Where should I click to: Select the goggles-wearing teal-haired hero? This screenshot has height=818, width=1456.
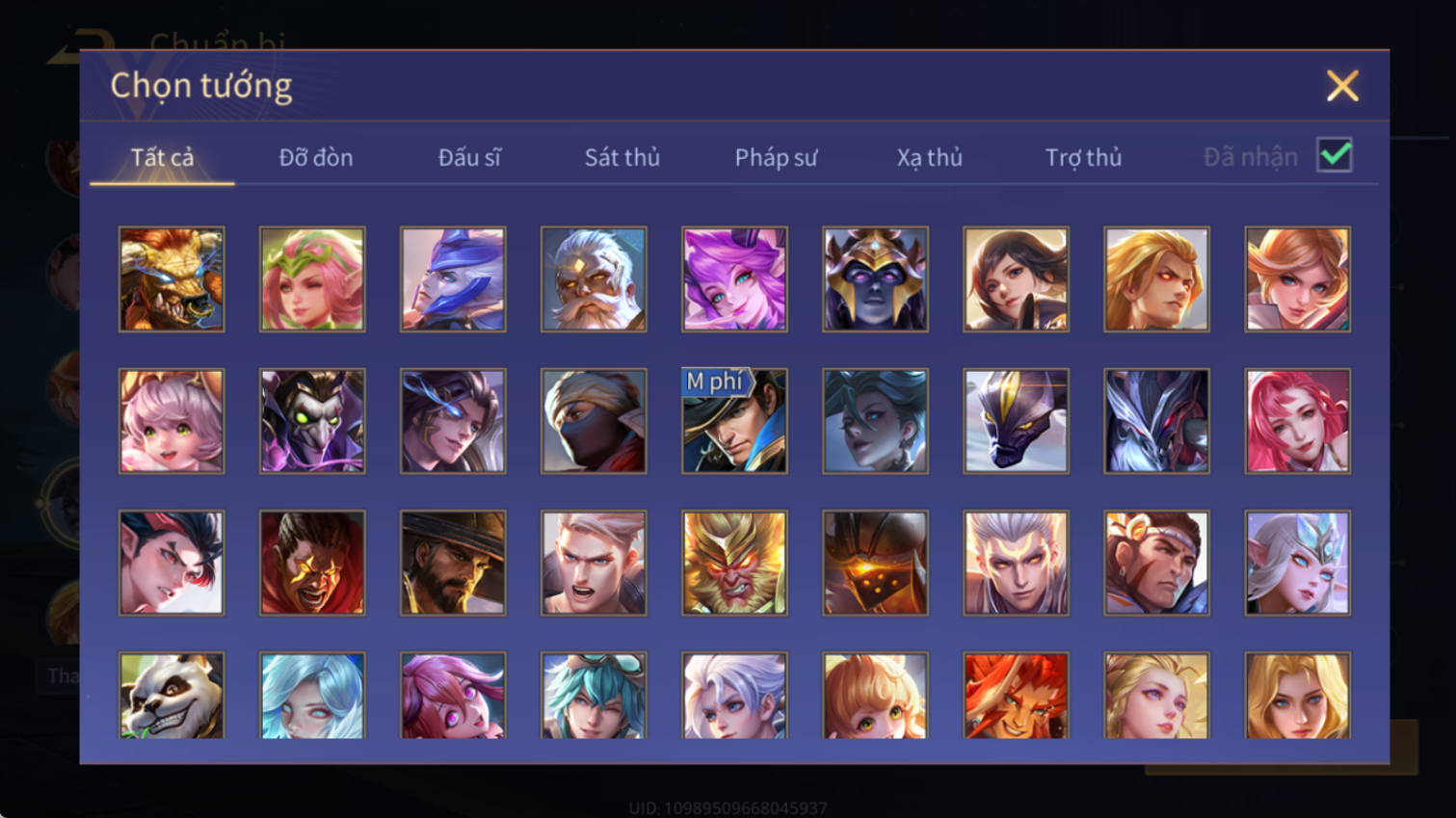[x=594, y=696]
